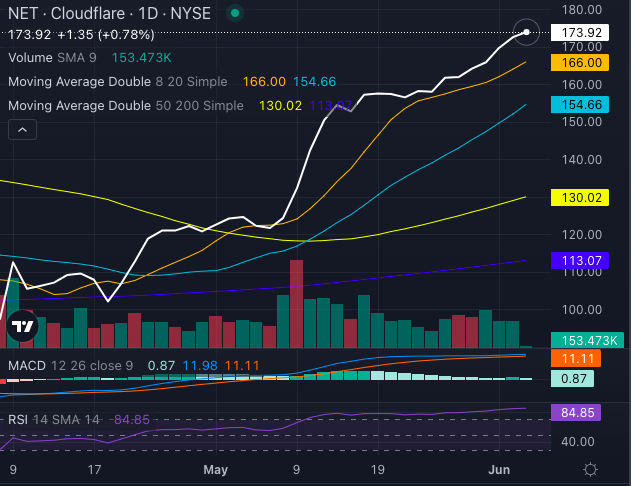Click the 150.00 price scale value
Screen dimensions: 631x486
582,122
